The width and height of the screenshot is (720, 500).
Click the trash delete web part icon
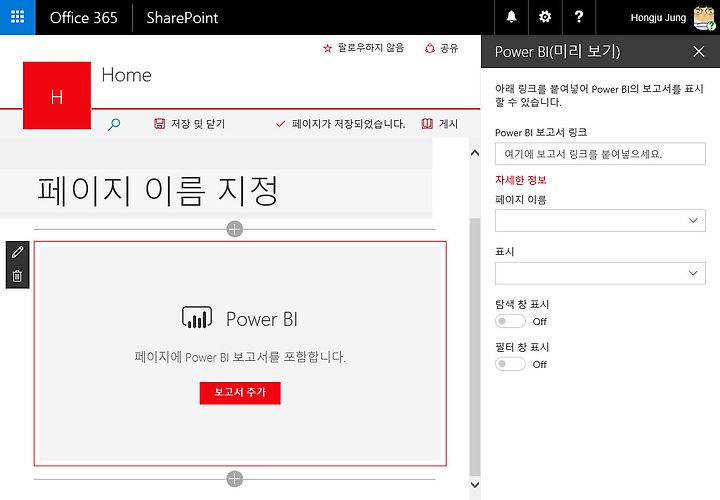[17, 276]
